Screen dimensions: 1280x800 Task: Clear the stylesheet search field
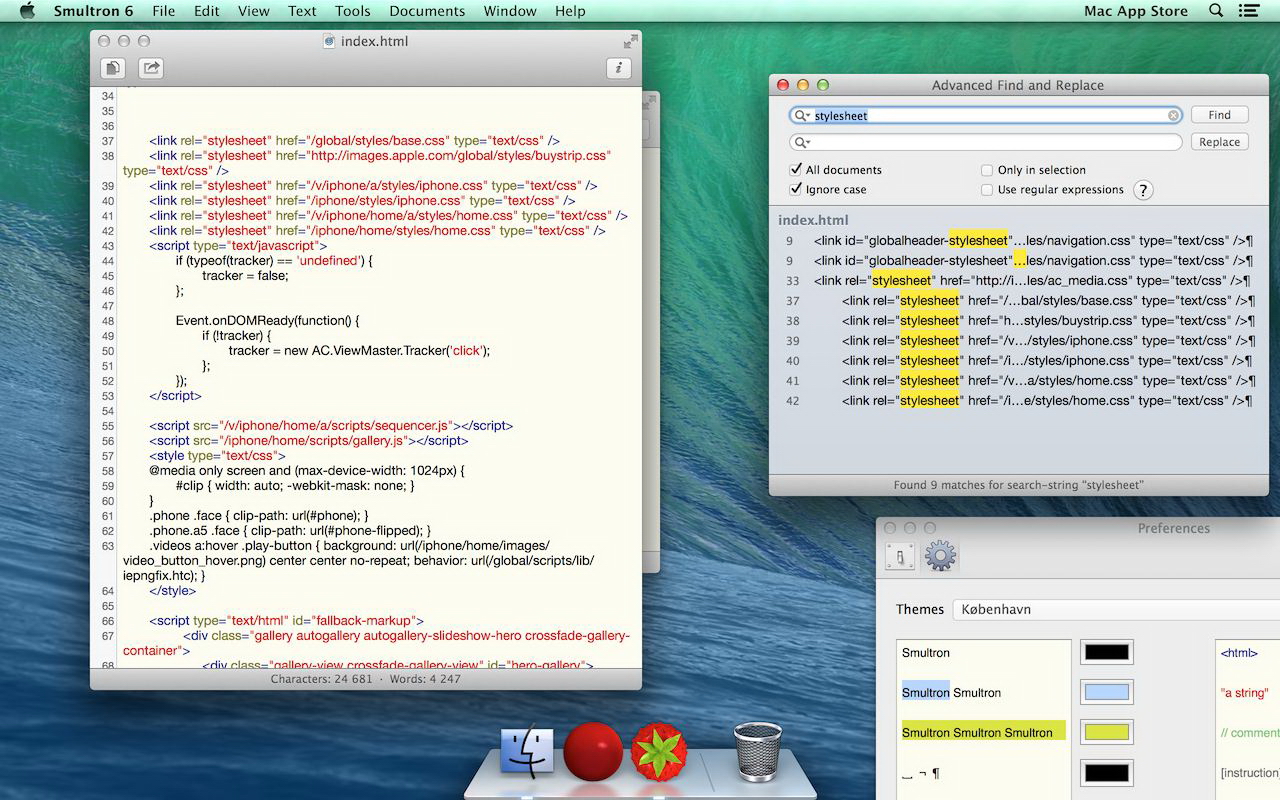click(x=1173, y=116)
